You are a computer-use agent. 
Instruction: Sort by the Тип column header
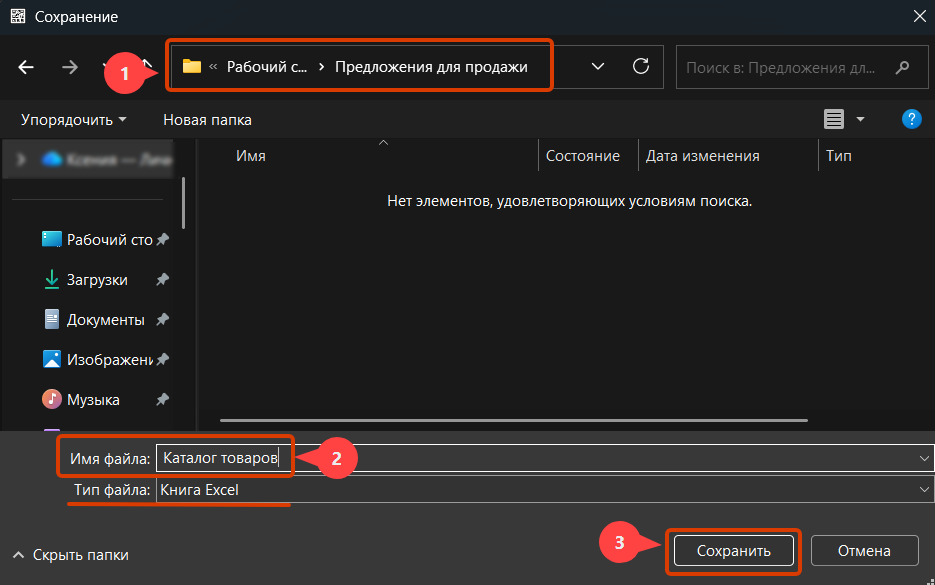click(838, 156)
